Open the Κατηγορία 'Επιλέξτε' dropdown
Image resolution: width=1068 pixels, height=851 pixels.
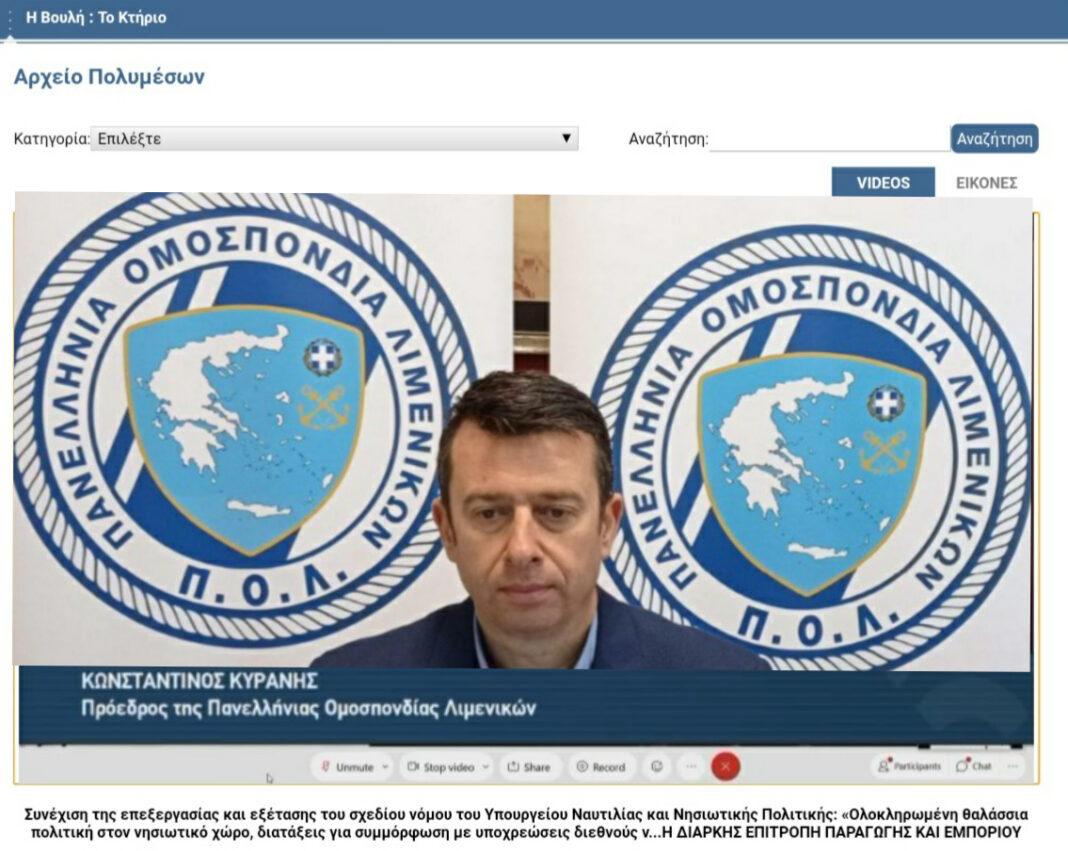[334, 139]
